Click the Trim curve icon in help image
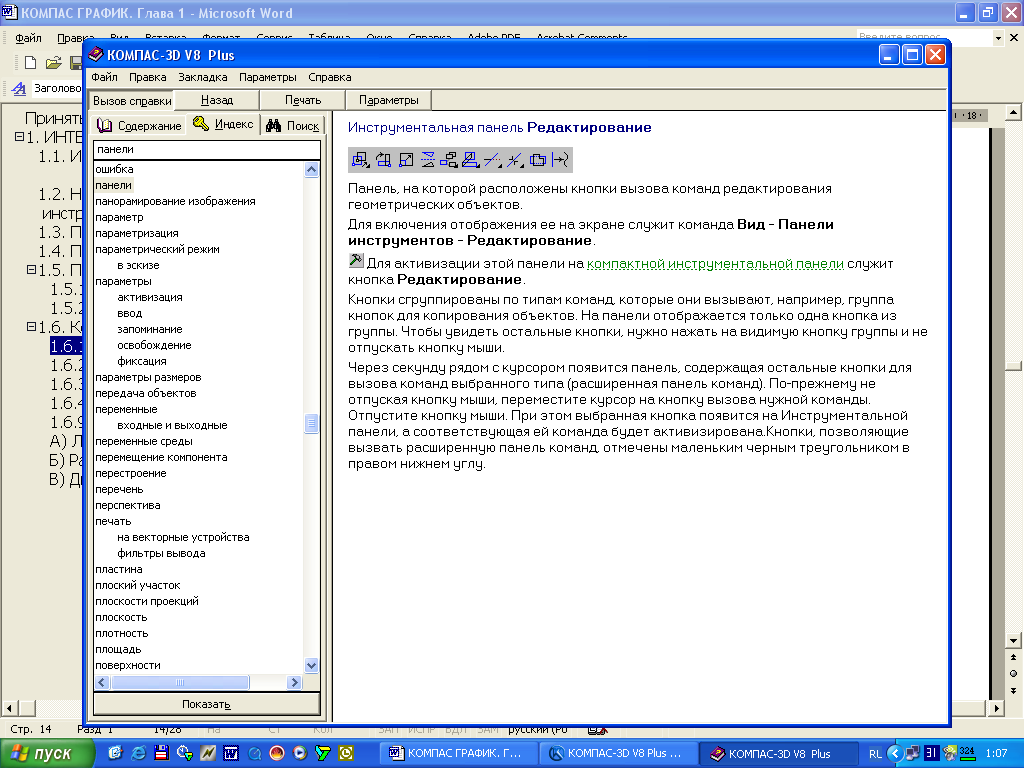The height and width of the screenshot is (768, 1024). (x=493, y=159)
